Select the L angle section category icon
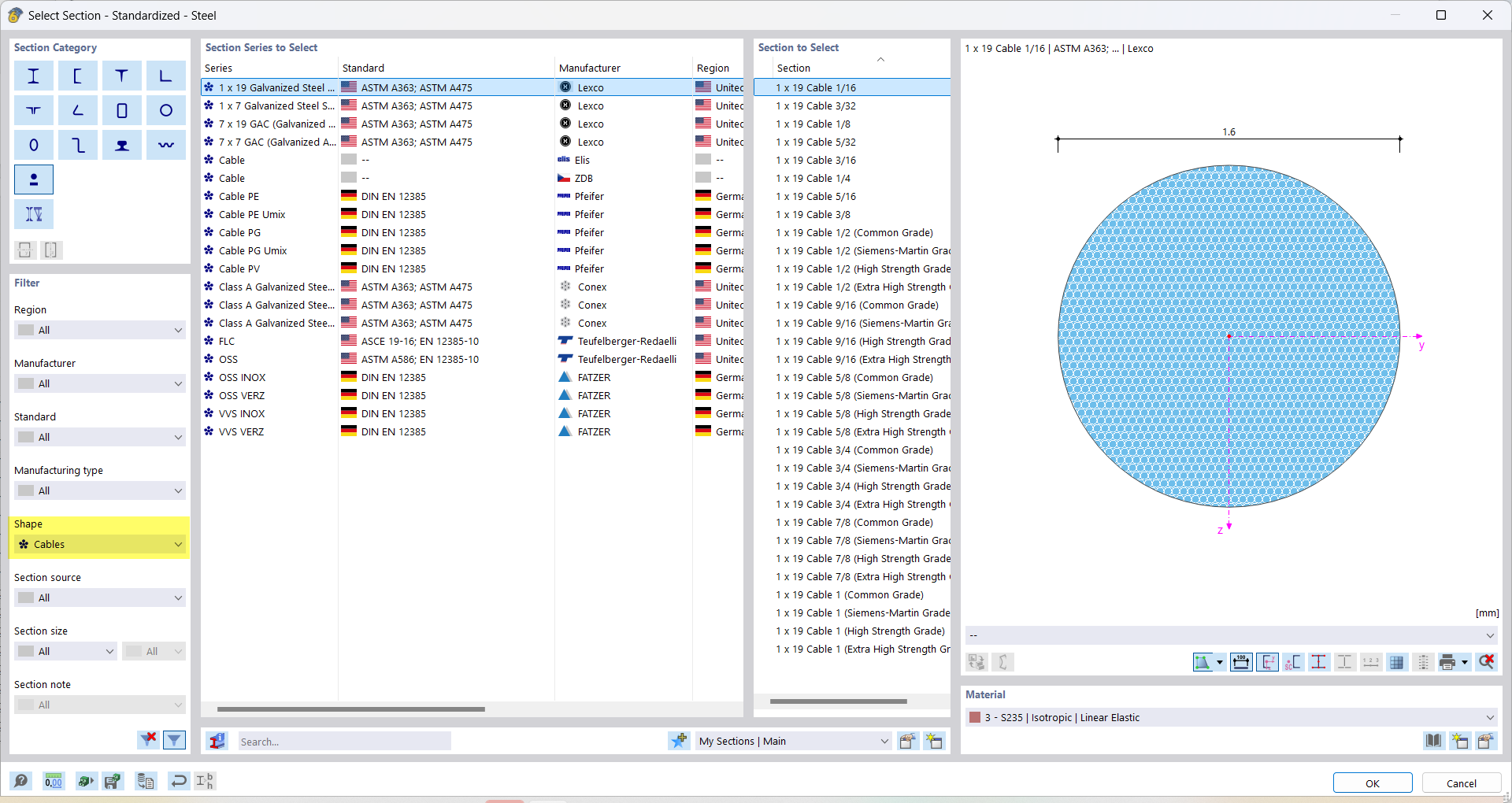Image resolution: width=1512 pixels, height=803 pixels. [166, 76]
